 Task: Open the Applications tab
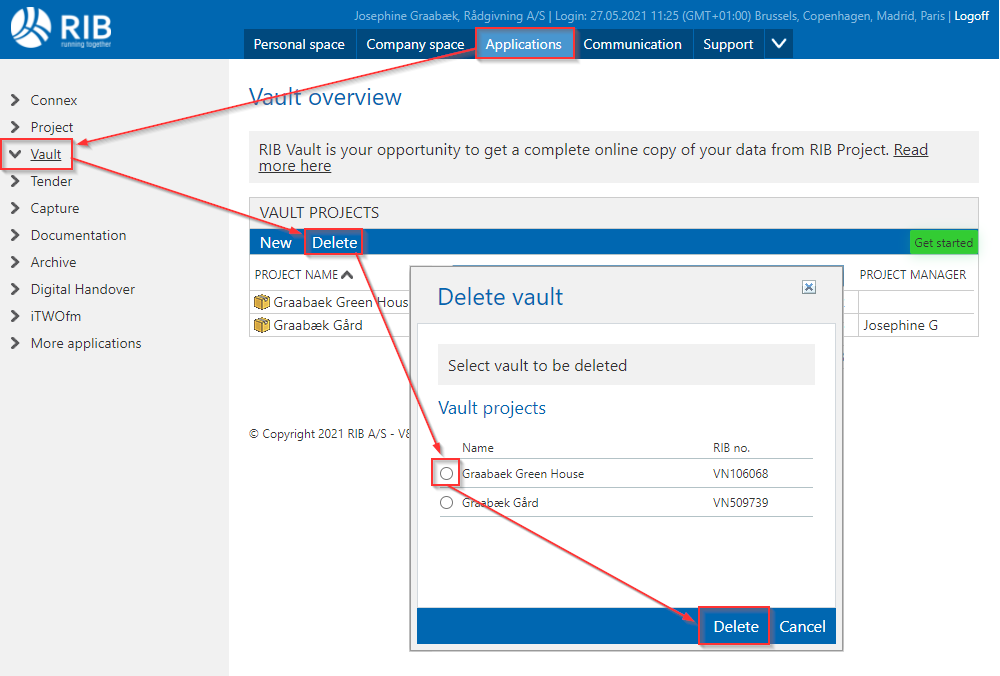coord(524,44)
